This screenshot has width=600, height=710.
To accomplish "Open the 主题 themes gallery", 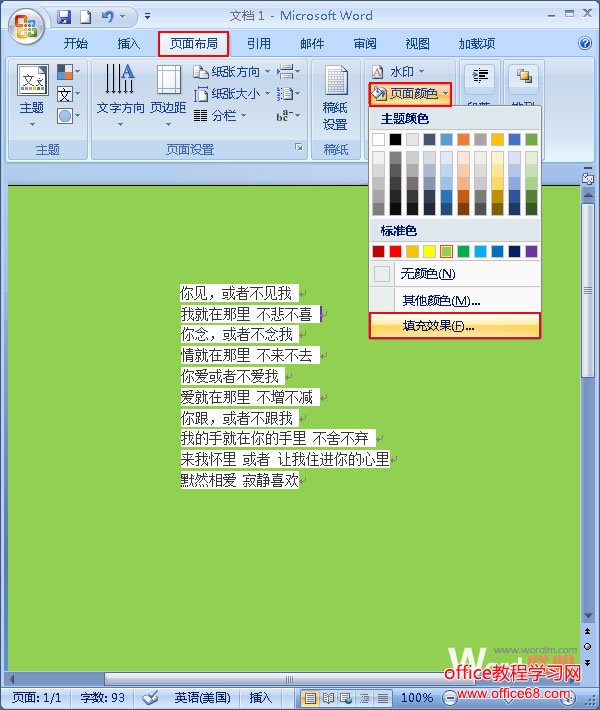I will 32,95.
